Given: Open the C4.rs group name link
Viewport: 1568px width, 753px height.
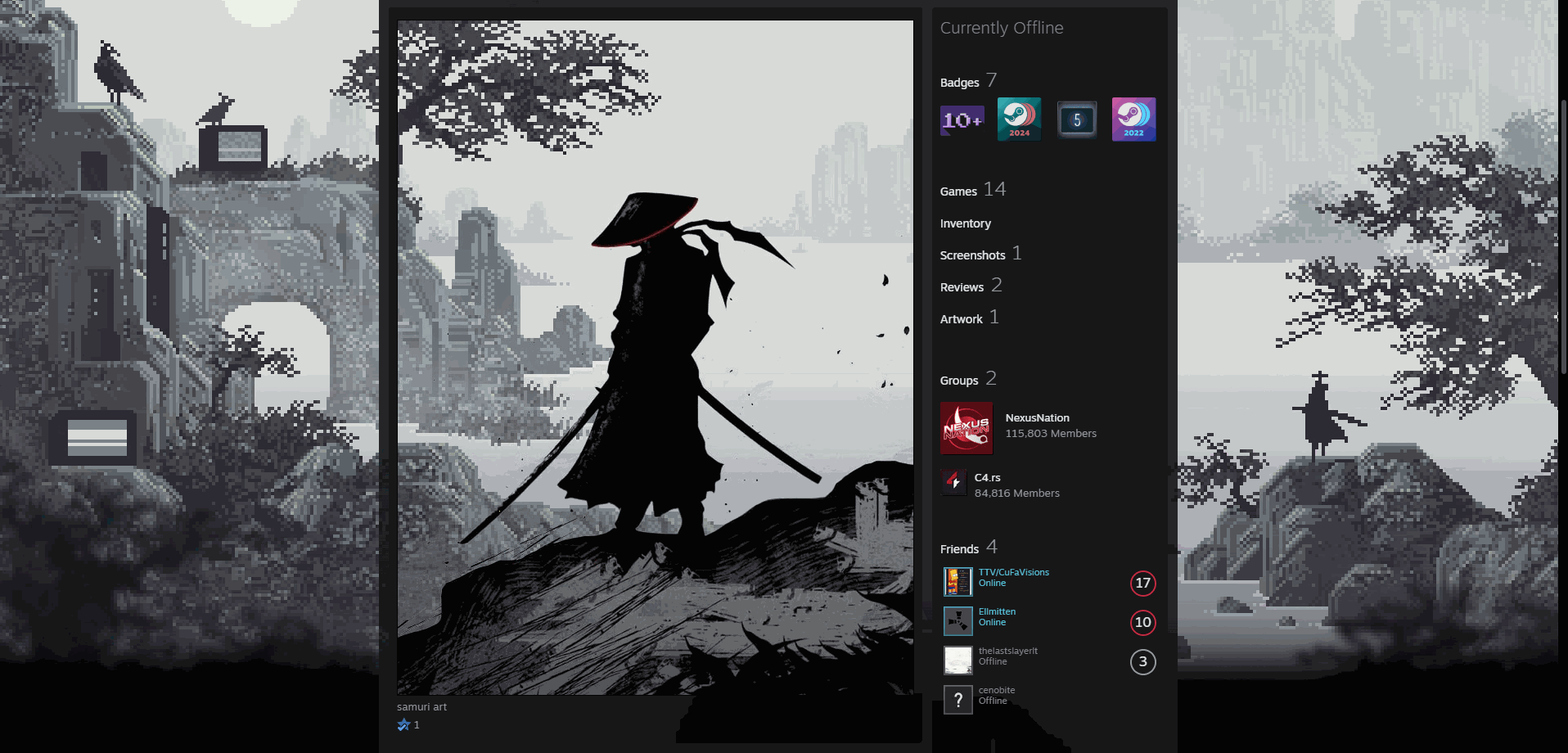Looking at the screenshot, I should click(x=988, y=478).
